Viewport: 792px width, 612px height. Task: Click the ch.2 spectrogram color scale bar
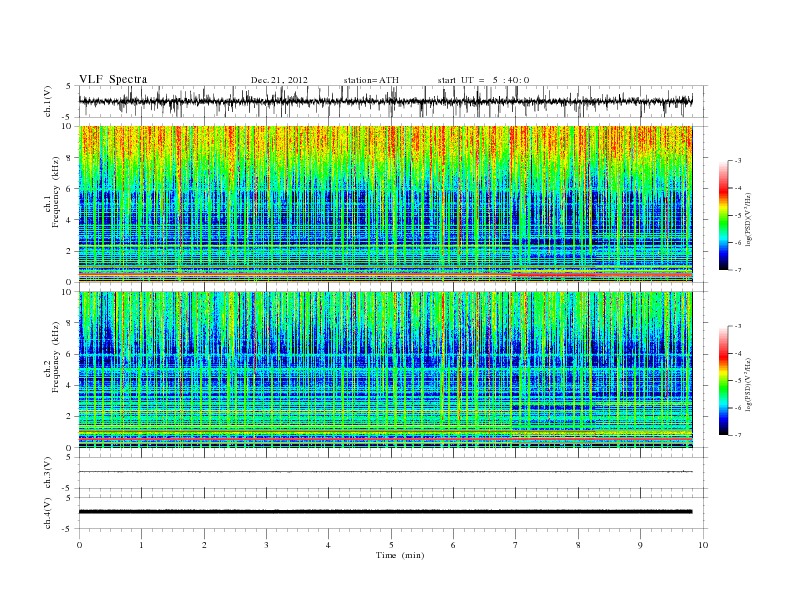(x=723, y=380)
